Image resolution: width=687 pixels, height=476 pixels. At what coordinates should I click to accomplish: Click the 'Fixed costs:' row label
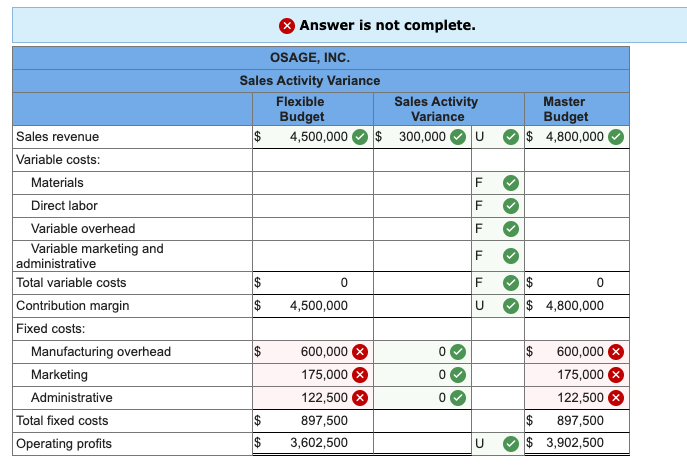50,329
